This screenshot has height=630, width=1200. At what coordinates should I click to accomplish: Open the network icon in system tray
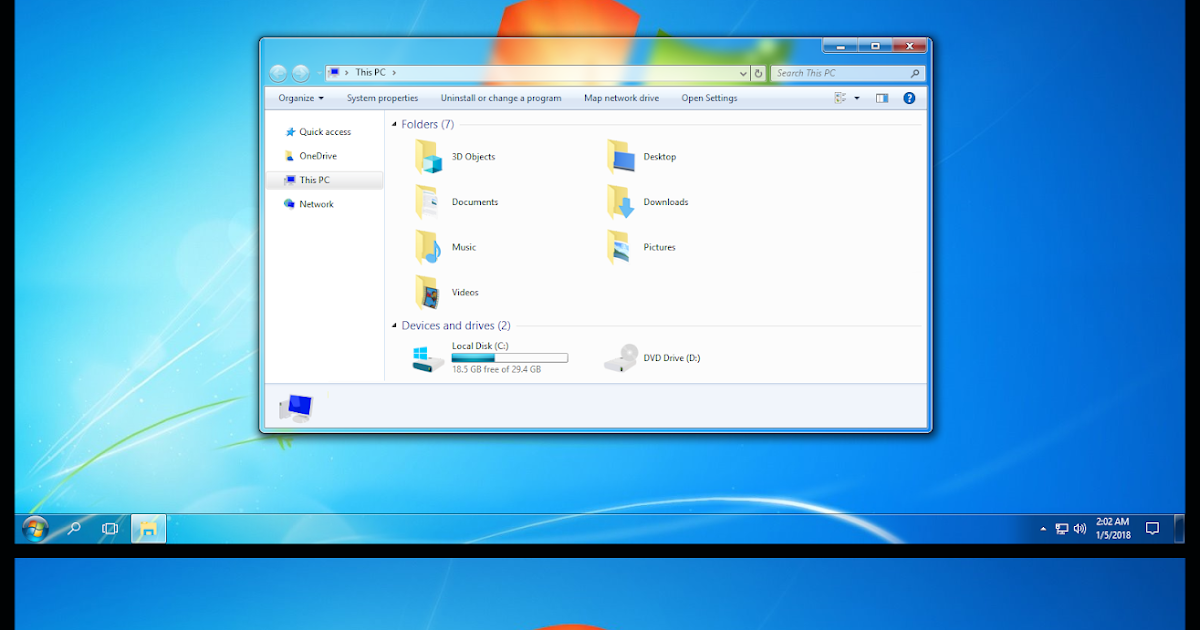[x=1062, y=529]
